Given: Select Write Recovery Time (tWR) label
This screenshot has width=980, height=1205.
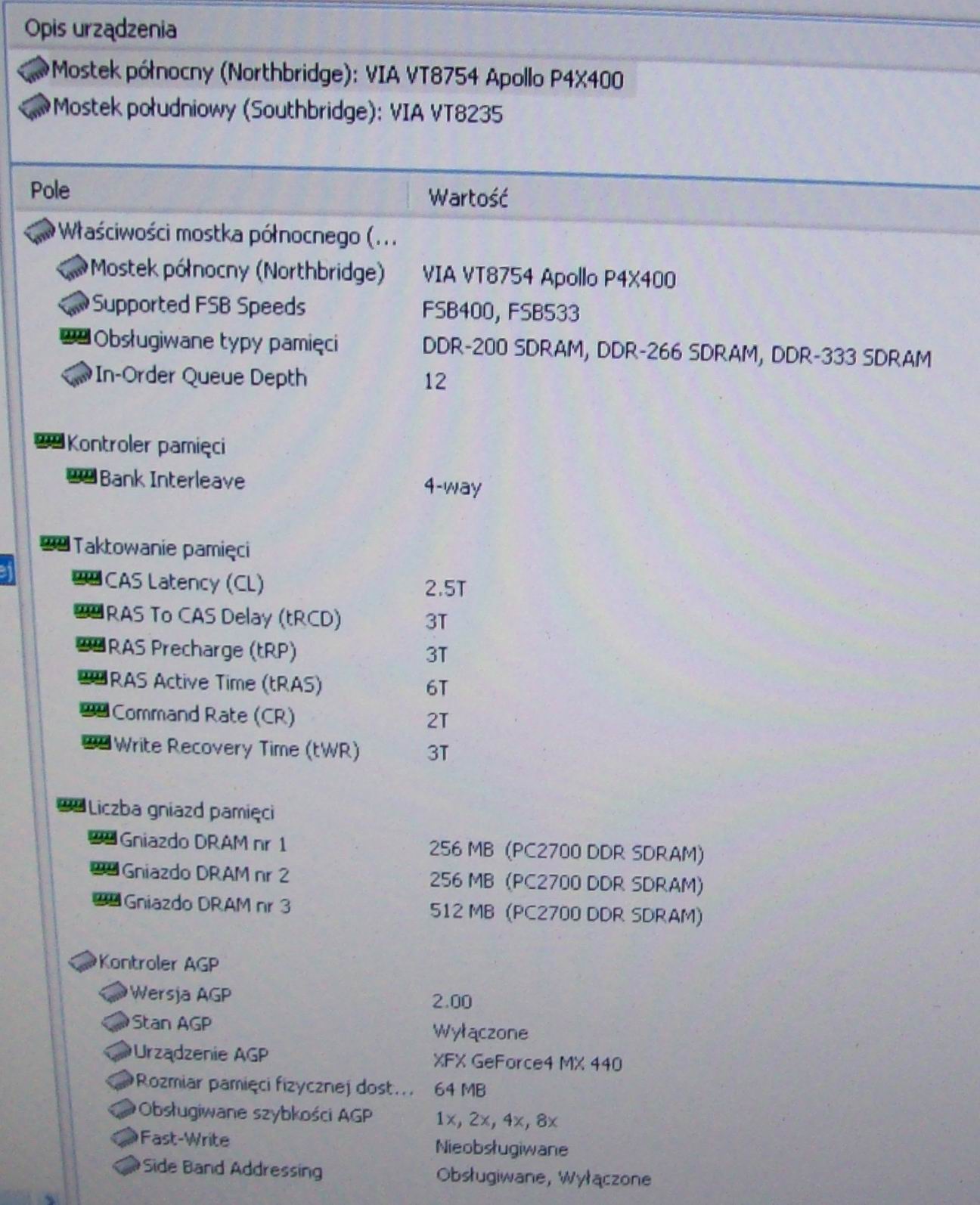Looking at the screenshot, I should (x=237, y=748).
